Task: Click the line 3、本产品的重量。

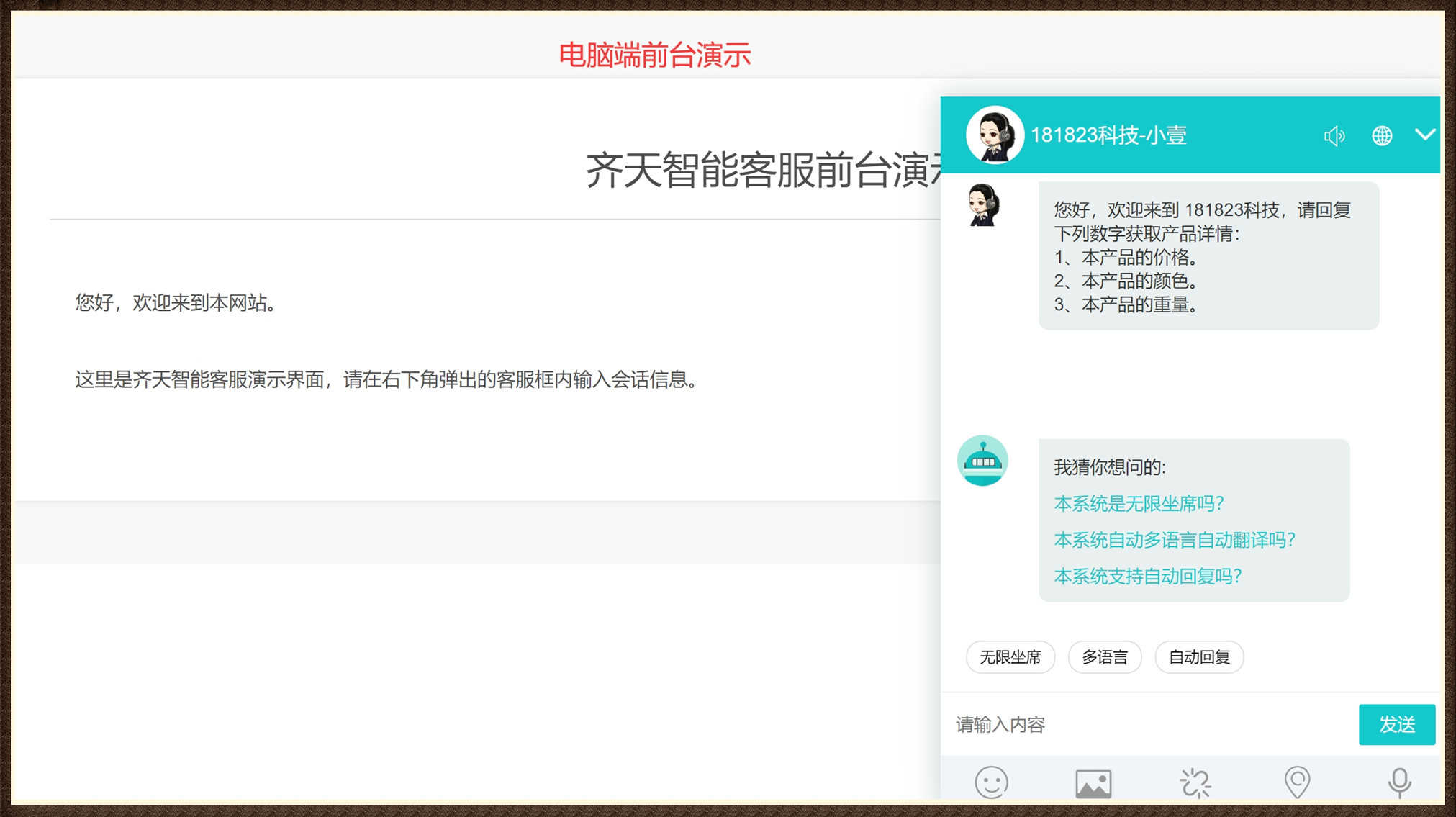Action: (1126, 305)
